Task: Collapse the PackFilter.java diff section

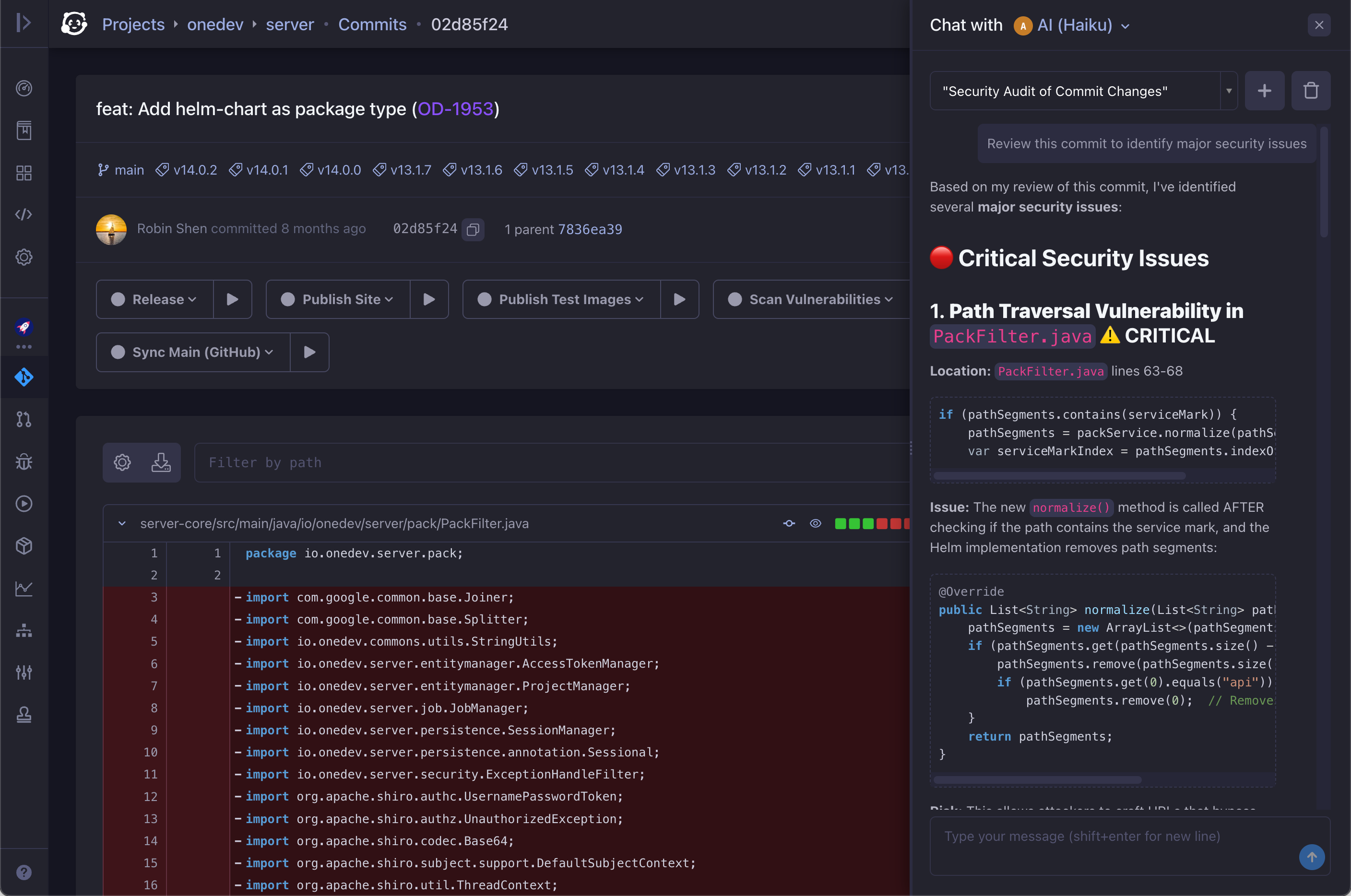Action: coord(121,523)
